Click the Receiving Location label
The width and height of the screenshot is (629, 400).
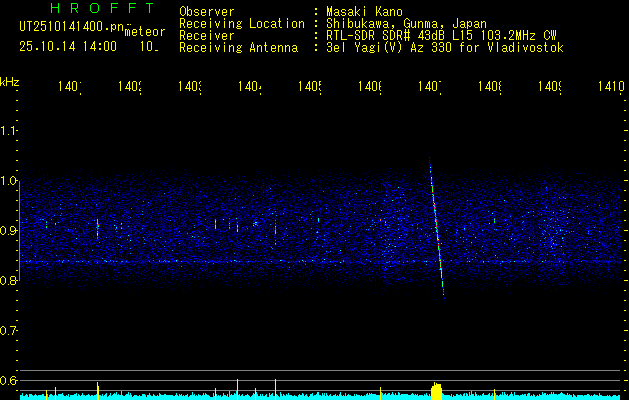(x=242, y=24)
